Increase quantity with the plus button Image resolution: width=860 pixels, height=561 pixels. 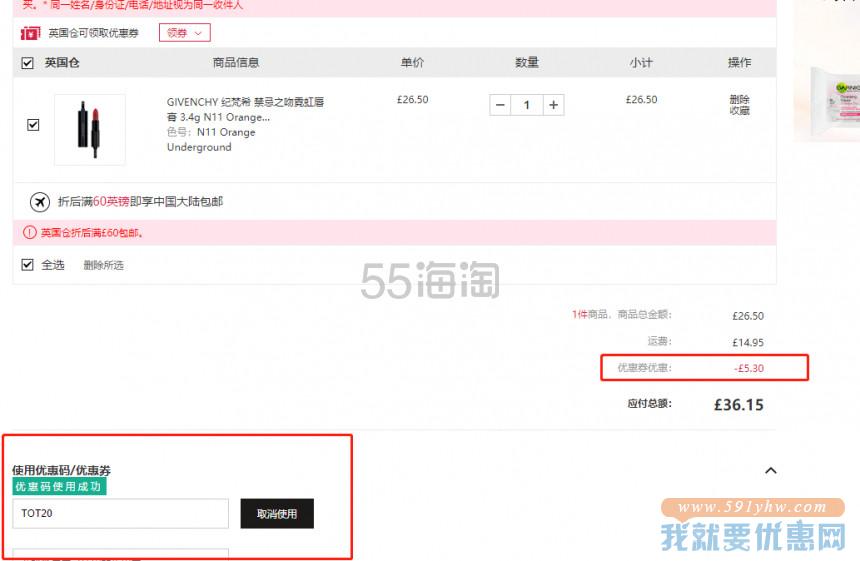553,105
